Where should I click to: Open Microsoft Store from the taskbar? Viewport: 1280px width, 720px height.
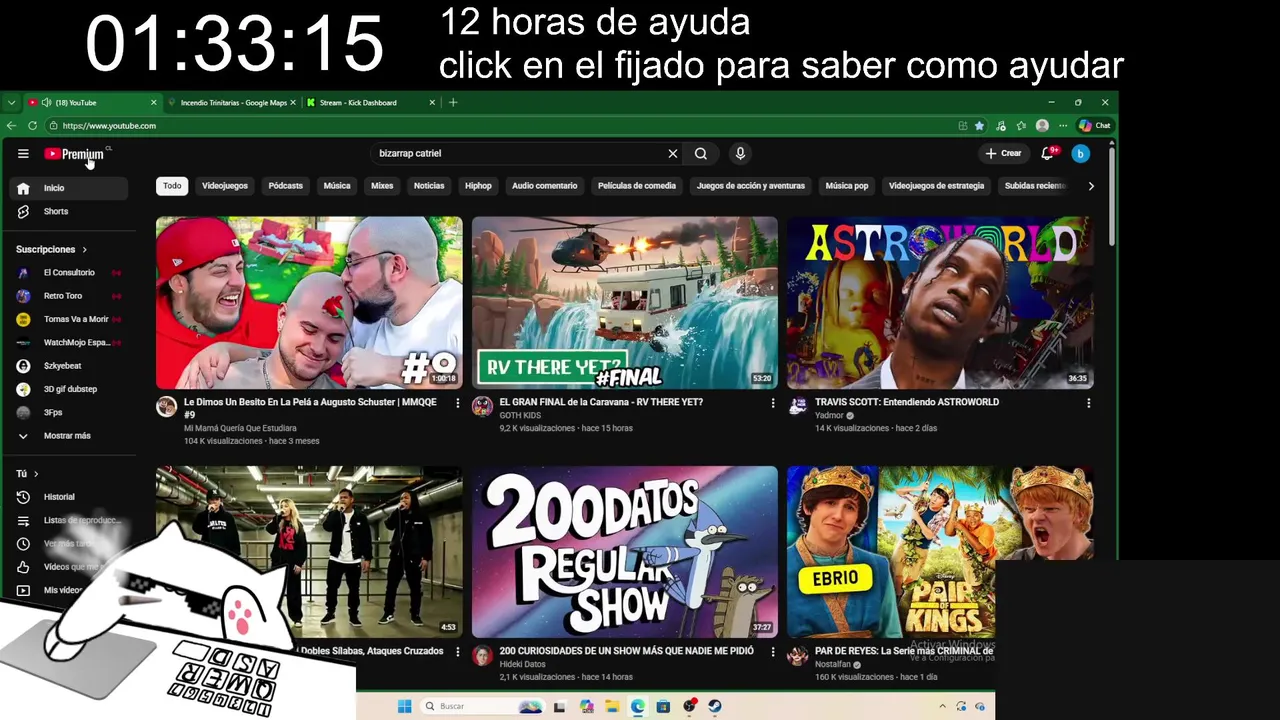(663, 707)
